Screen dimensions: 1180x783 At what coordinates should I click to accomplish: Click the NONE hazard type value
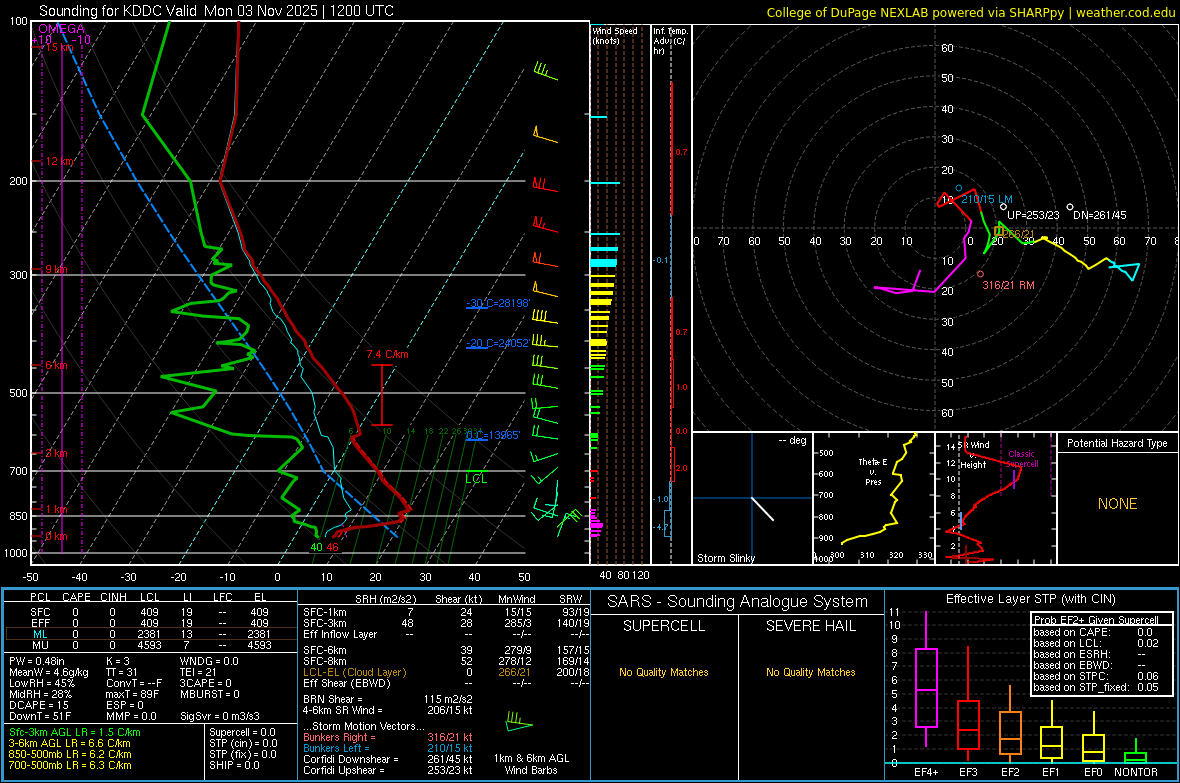1118,504
